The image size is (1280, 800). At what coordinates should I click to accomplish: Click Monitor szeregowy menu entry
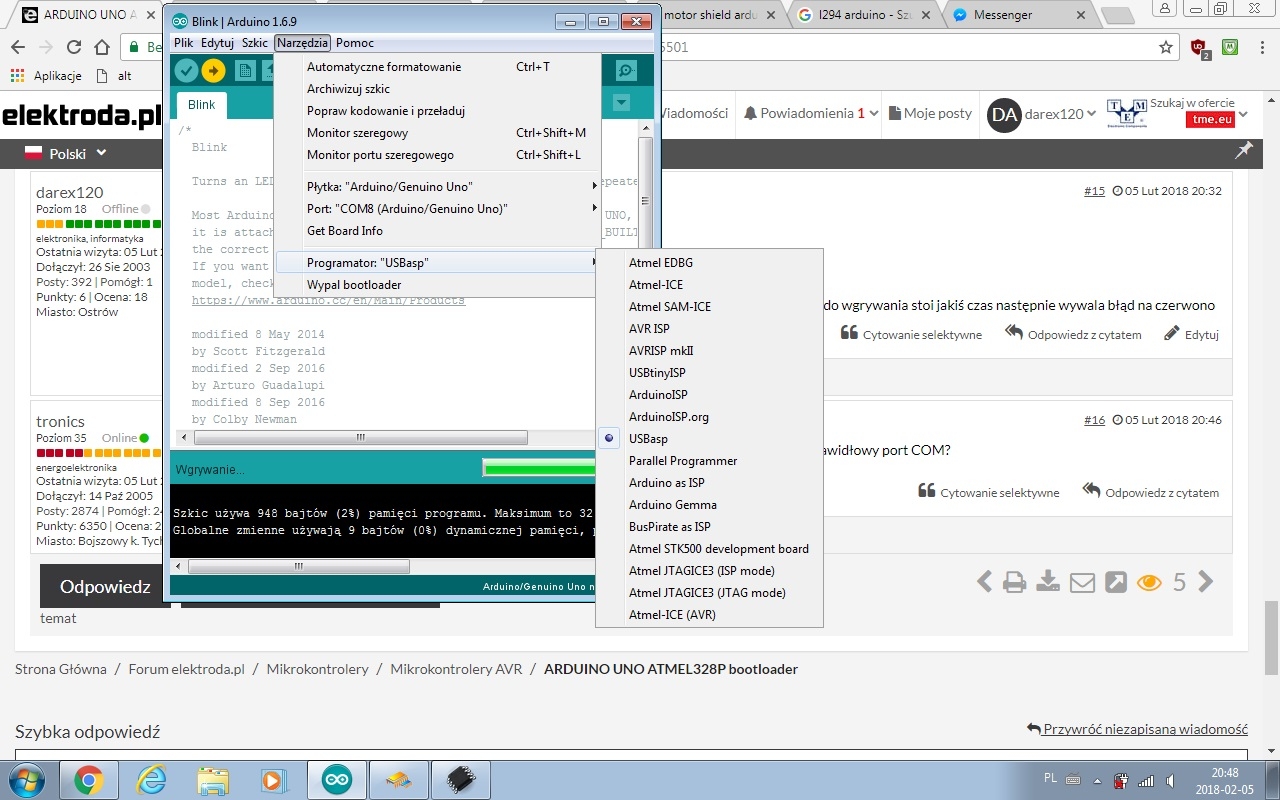pos(438,133)
